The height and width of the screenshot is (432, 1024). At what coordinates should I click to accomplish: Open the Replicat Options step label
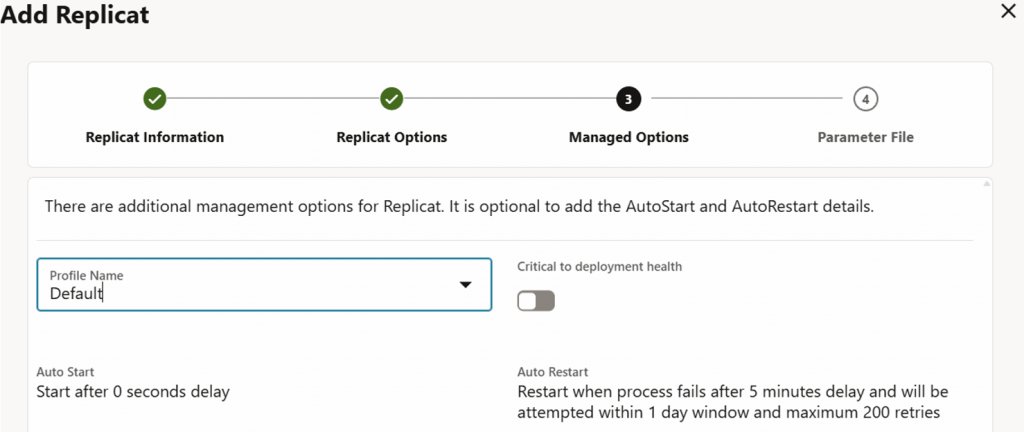[x=392, y=137]
